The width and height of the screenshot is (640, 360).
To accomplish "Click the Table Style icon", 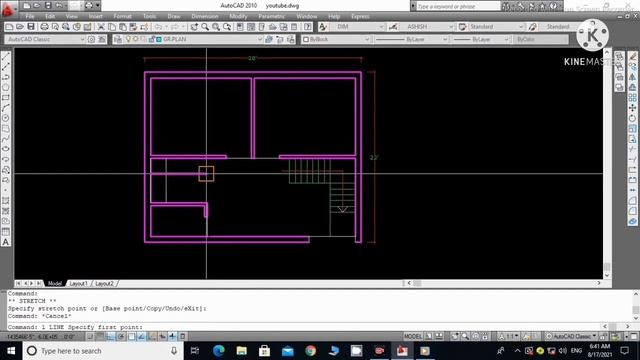I will (462, 27).
